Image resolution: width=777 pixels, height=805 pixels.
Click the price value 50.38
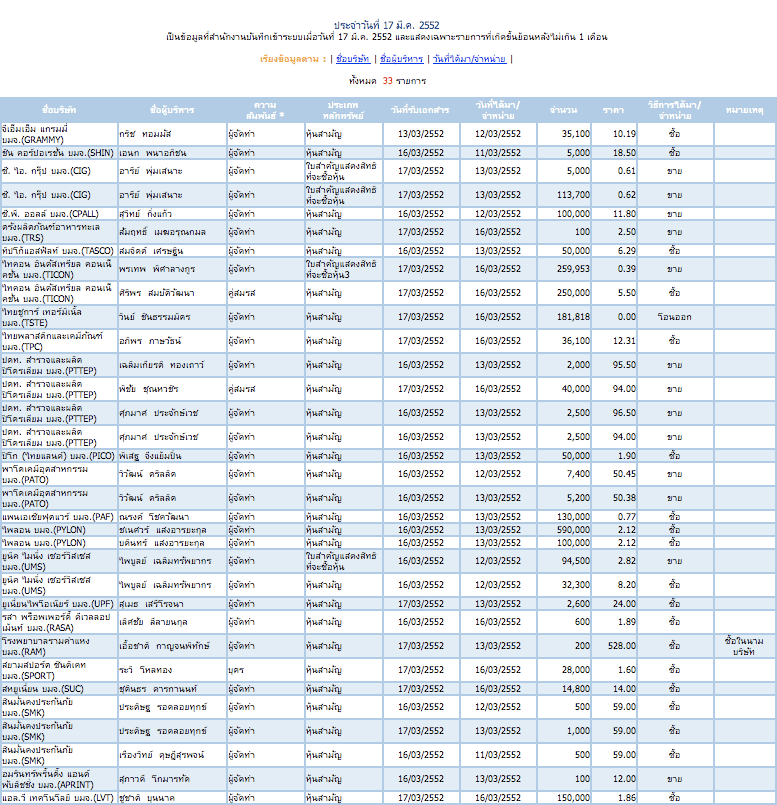624,498
